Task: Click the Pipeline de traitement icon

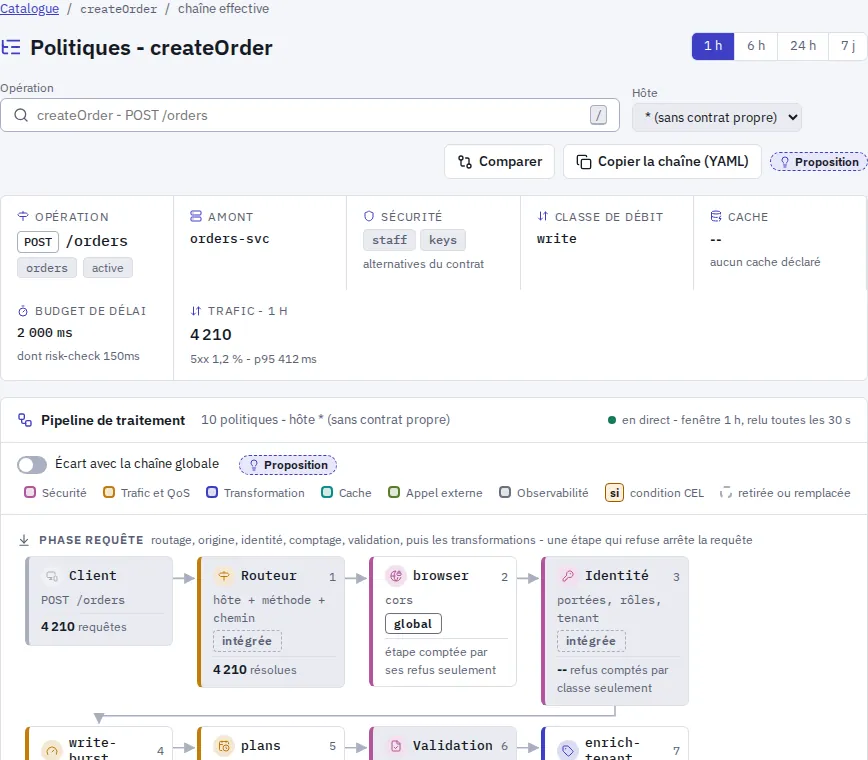Action: tap(25, 420)
